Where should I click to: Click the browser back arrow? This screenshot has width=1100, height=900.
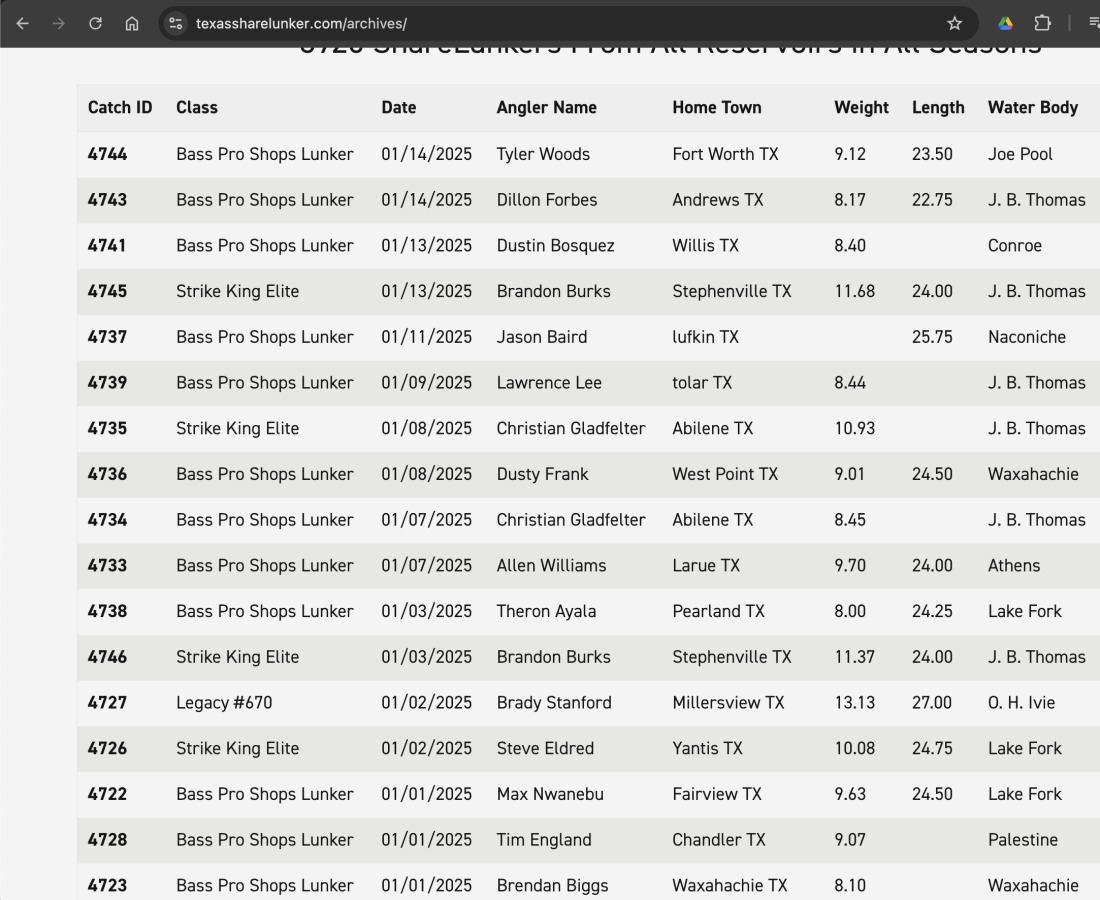click(x=23, y=23)
